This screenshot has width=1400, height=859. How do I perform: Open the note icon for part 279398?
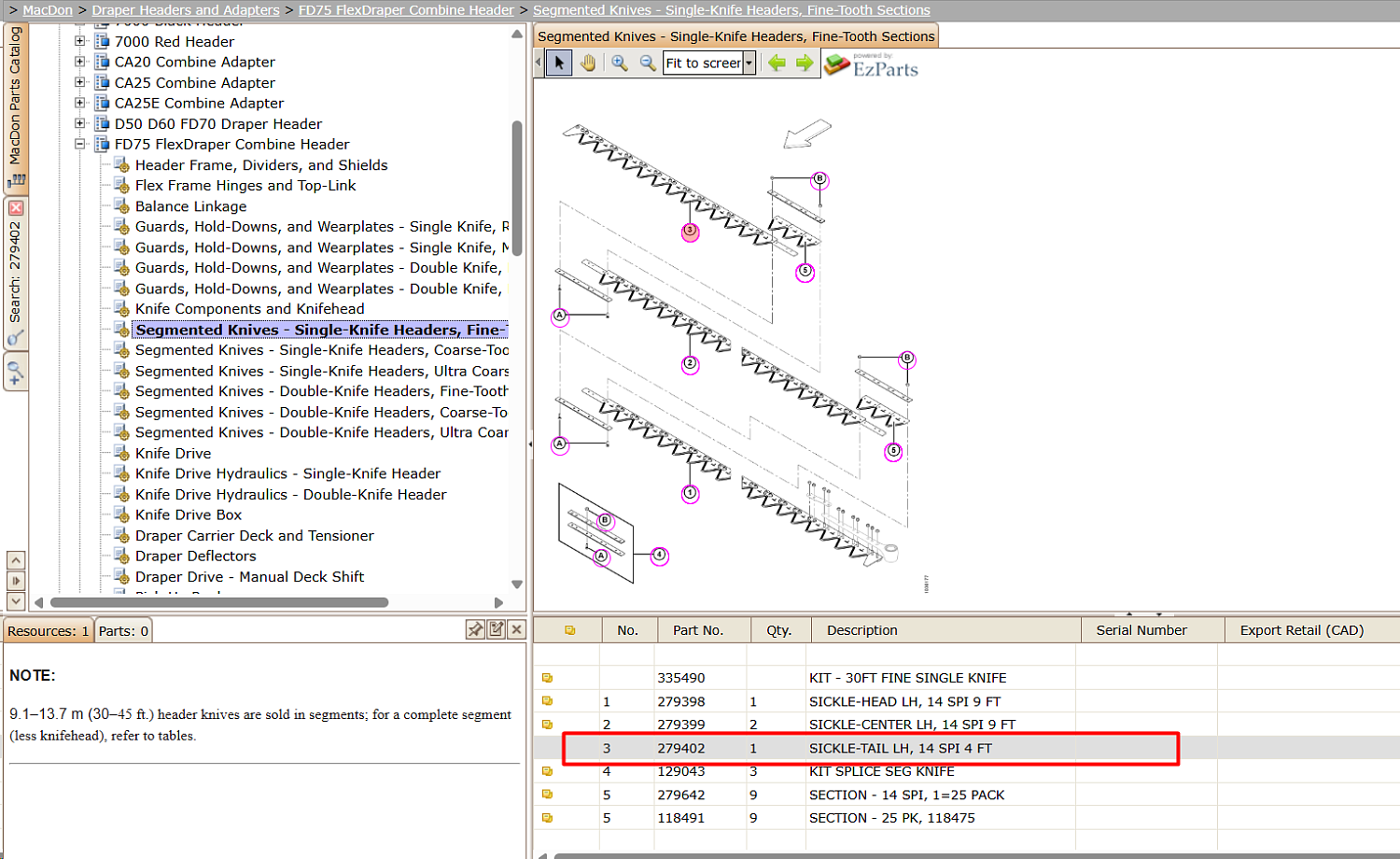coord(548,701)
